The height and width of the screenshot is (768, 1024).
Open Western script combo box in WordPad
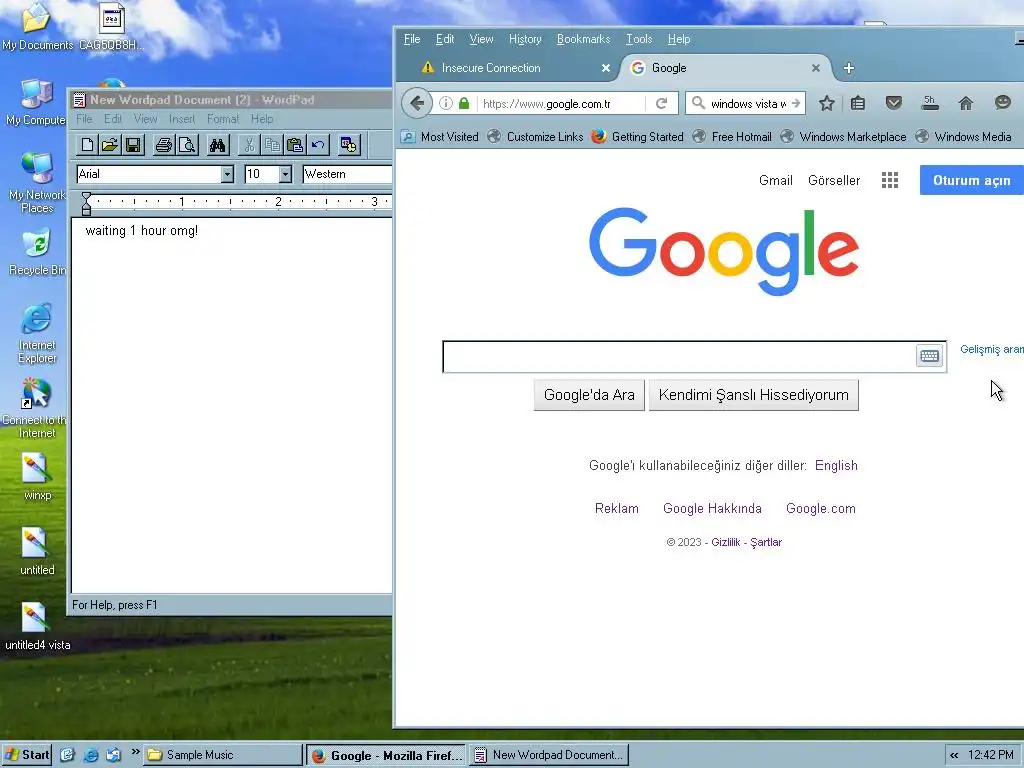click(347, 174)
